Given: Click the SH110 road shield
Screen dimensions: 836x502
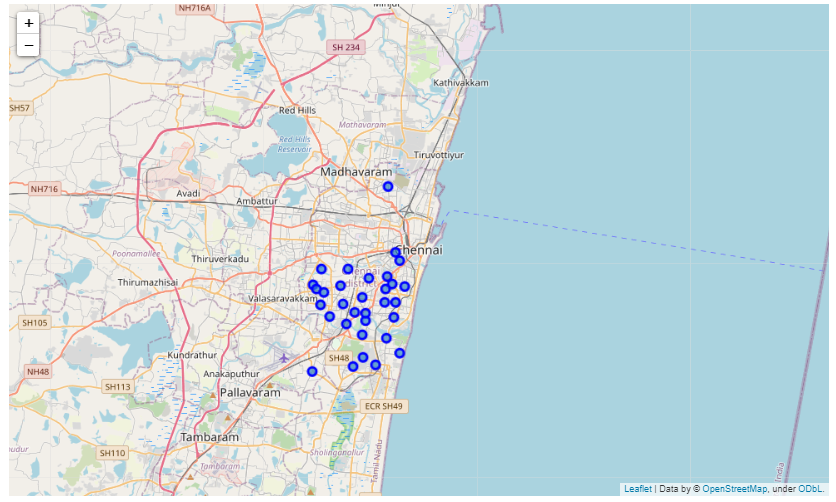Looking at the screenshot, I should point(112,453).
